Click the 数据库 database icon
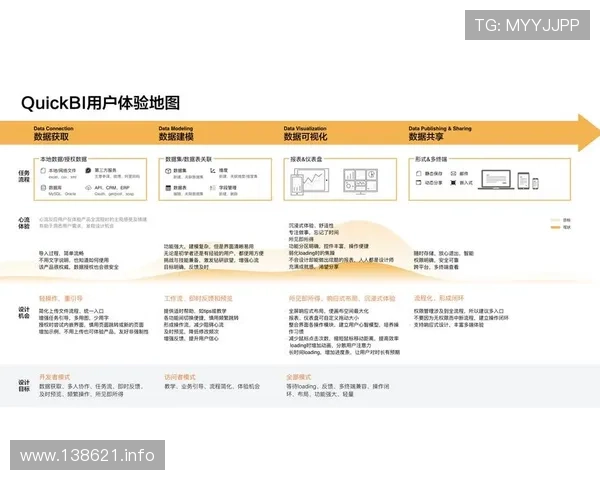The image size is (600, 480). [43, 188]
